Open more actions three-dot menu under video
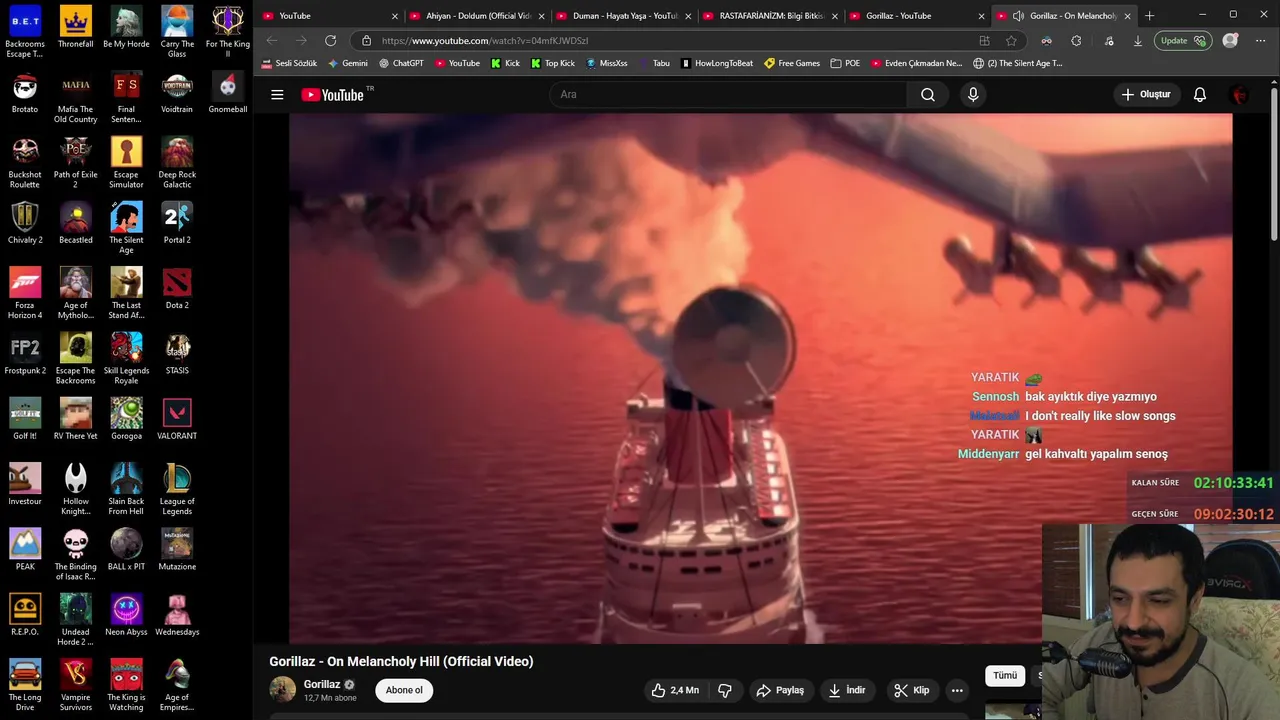This screenshot has height=720, width=1280. click(957, 690)
